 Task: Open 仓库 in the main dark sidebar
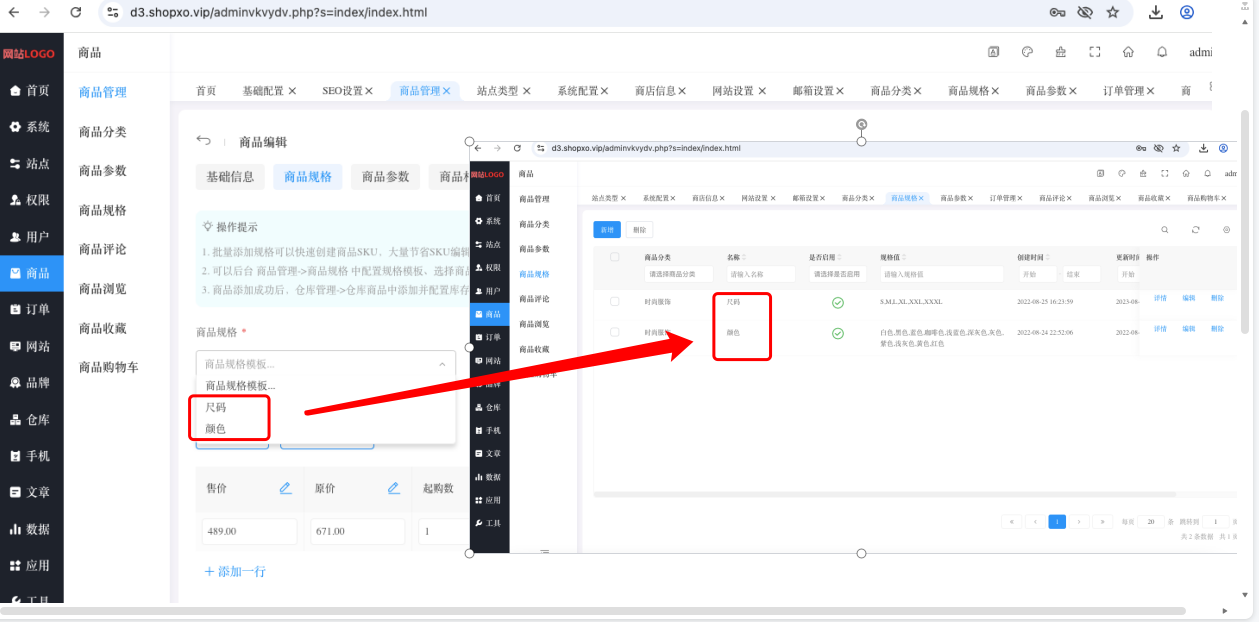[x=31, y=419]
